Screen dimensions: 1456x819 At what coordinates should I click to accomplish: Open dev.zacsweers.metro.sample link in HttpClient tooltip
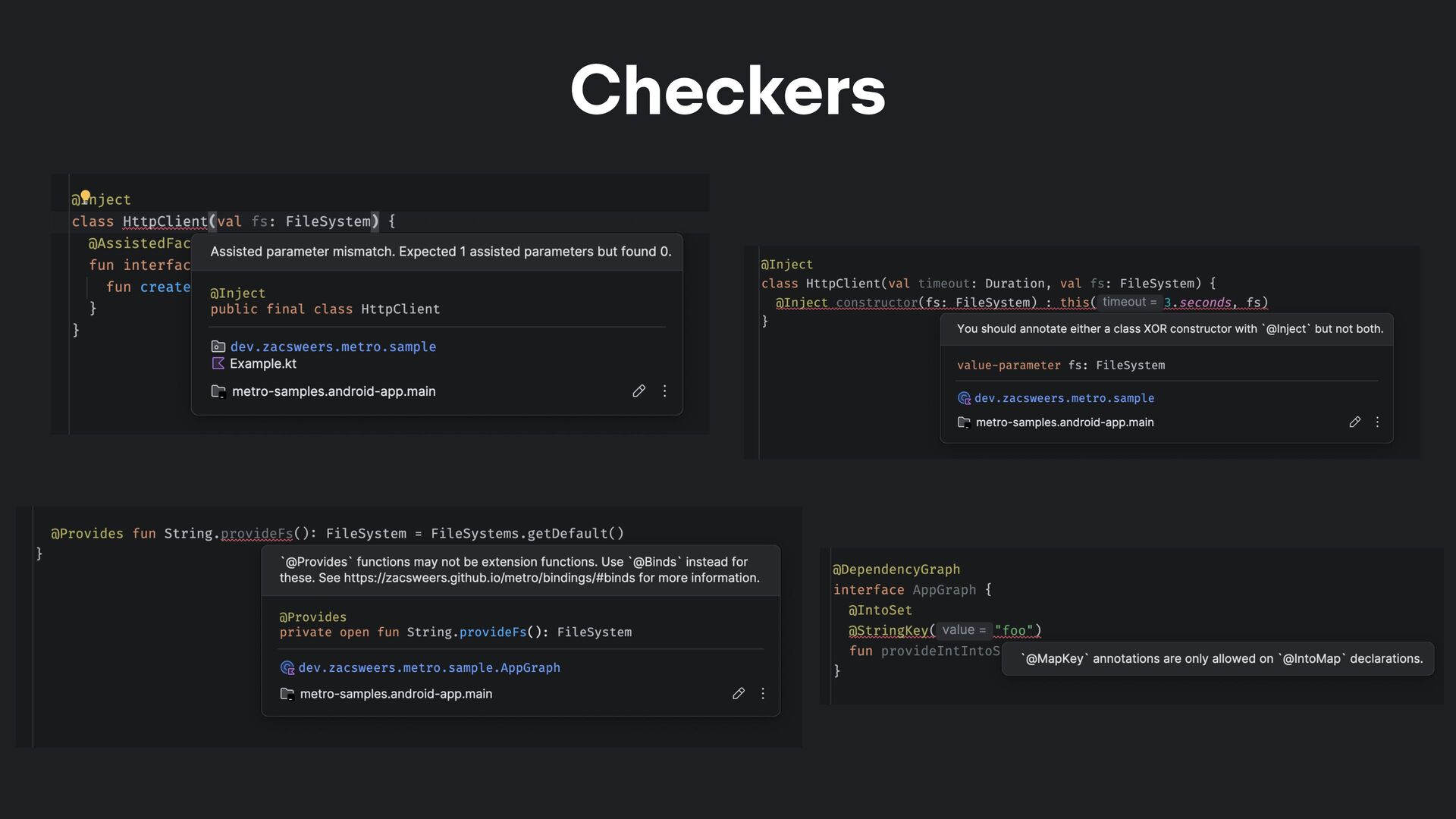click(333, 347)
